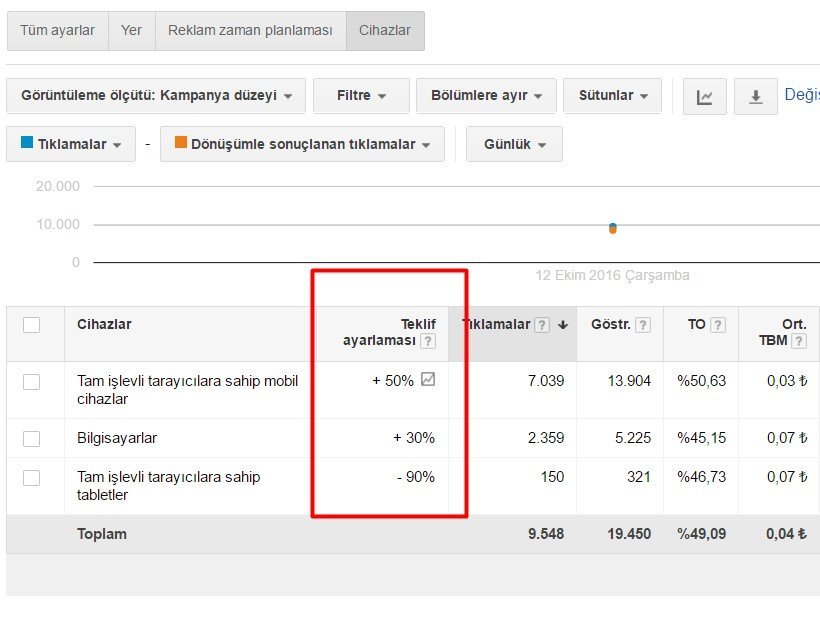This screenshot has height=620, width=820.
Task: Click the download report icon
Action: [x=756, y=96]
